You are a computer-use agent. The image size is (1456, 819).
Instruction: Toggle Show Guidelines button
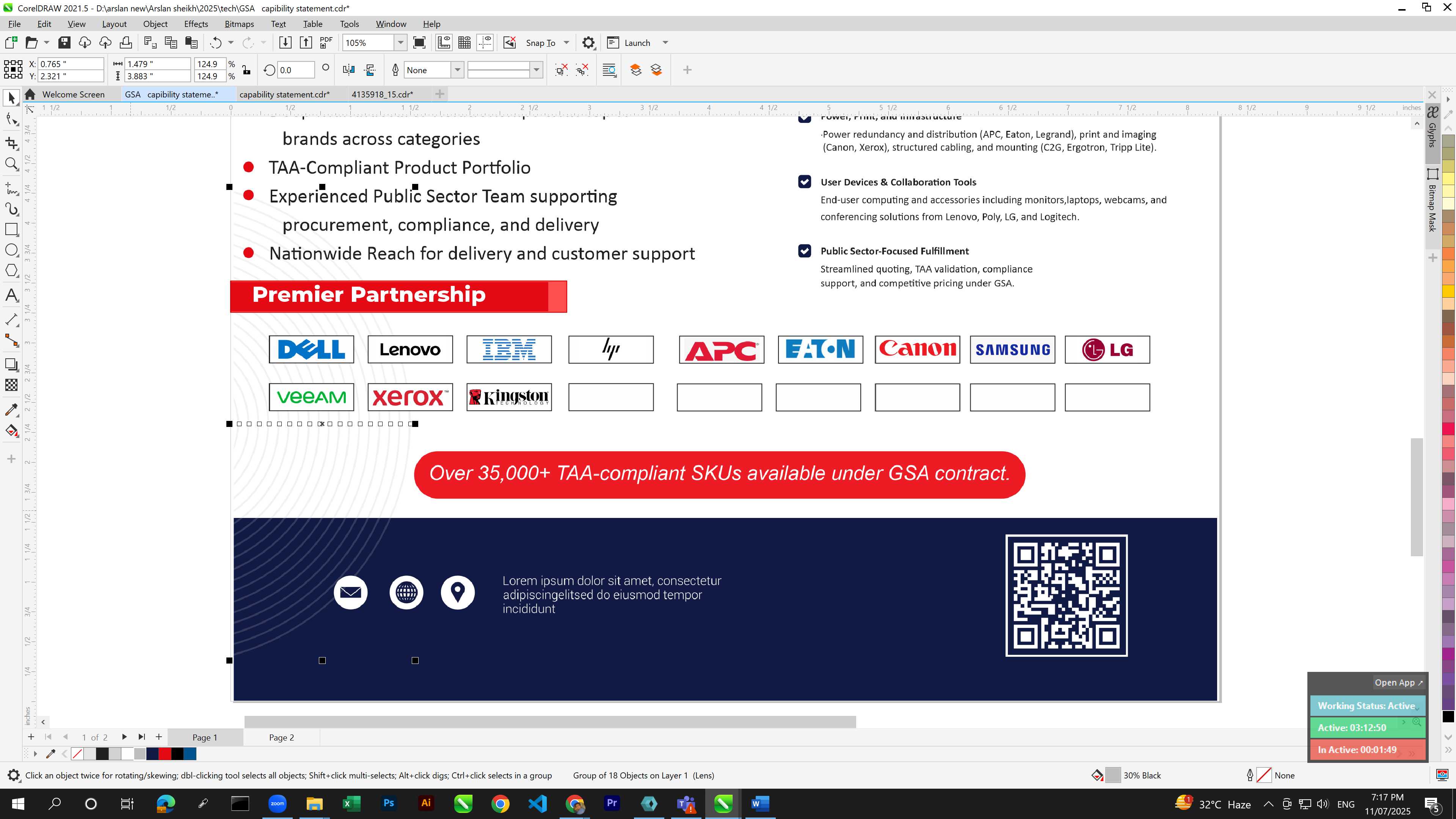coord(485,42)
